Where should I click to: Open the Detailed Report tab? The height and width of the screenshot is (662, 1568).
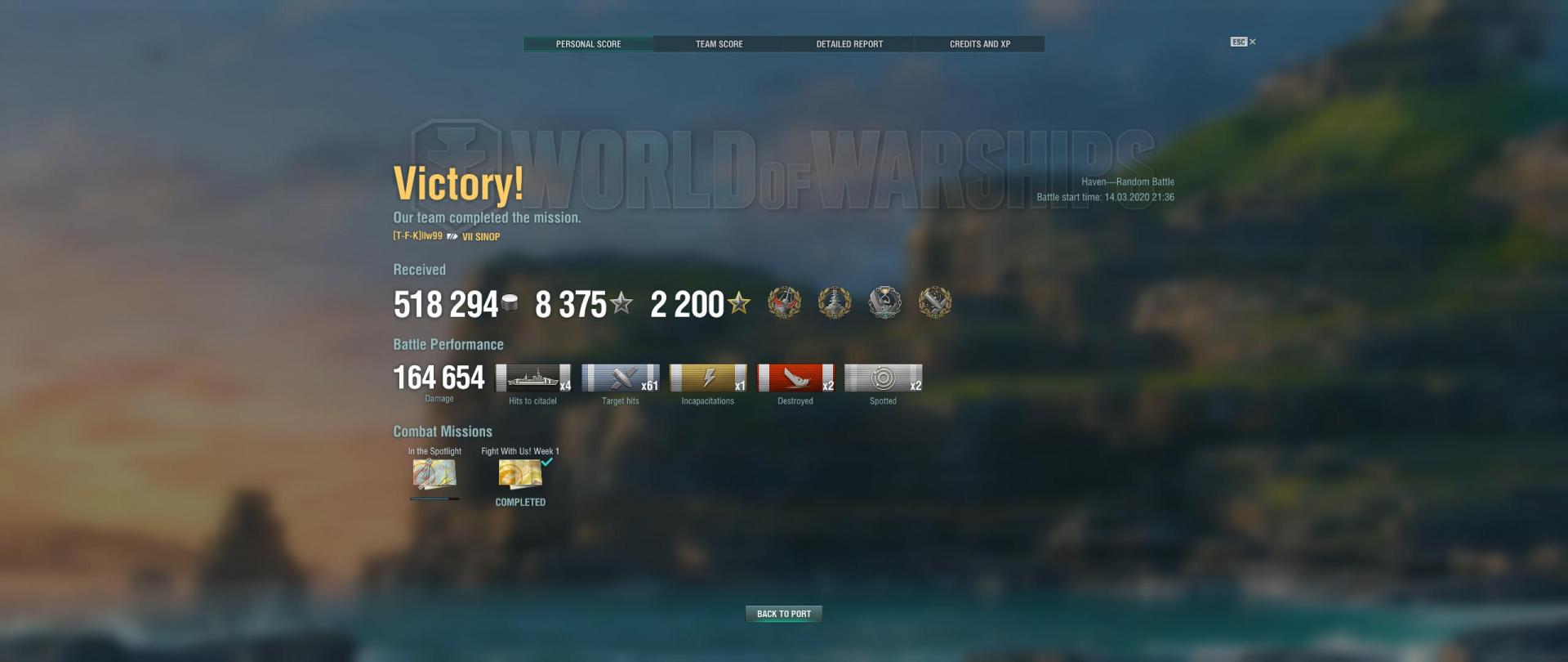[x=849, y=44]
